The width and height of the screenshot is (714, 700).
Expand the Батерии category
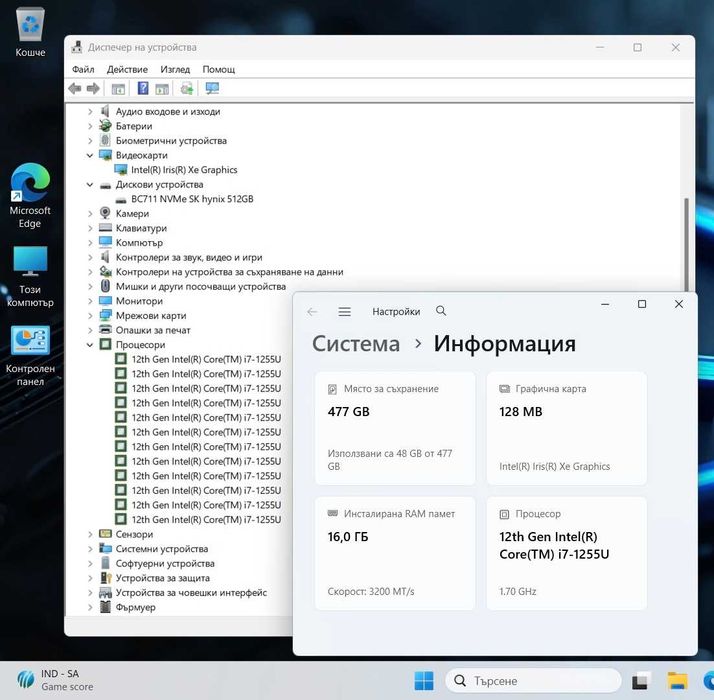click(90, 126)
